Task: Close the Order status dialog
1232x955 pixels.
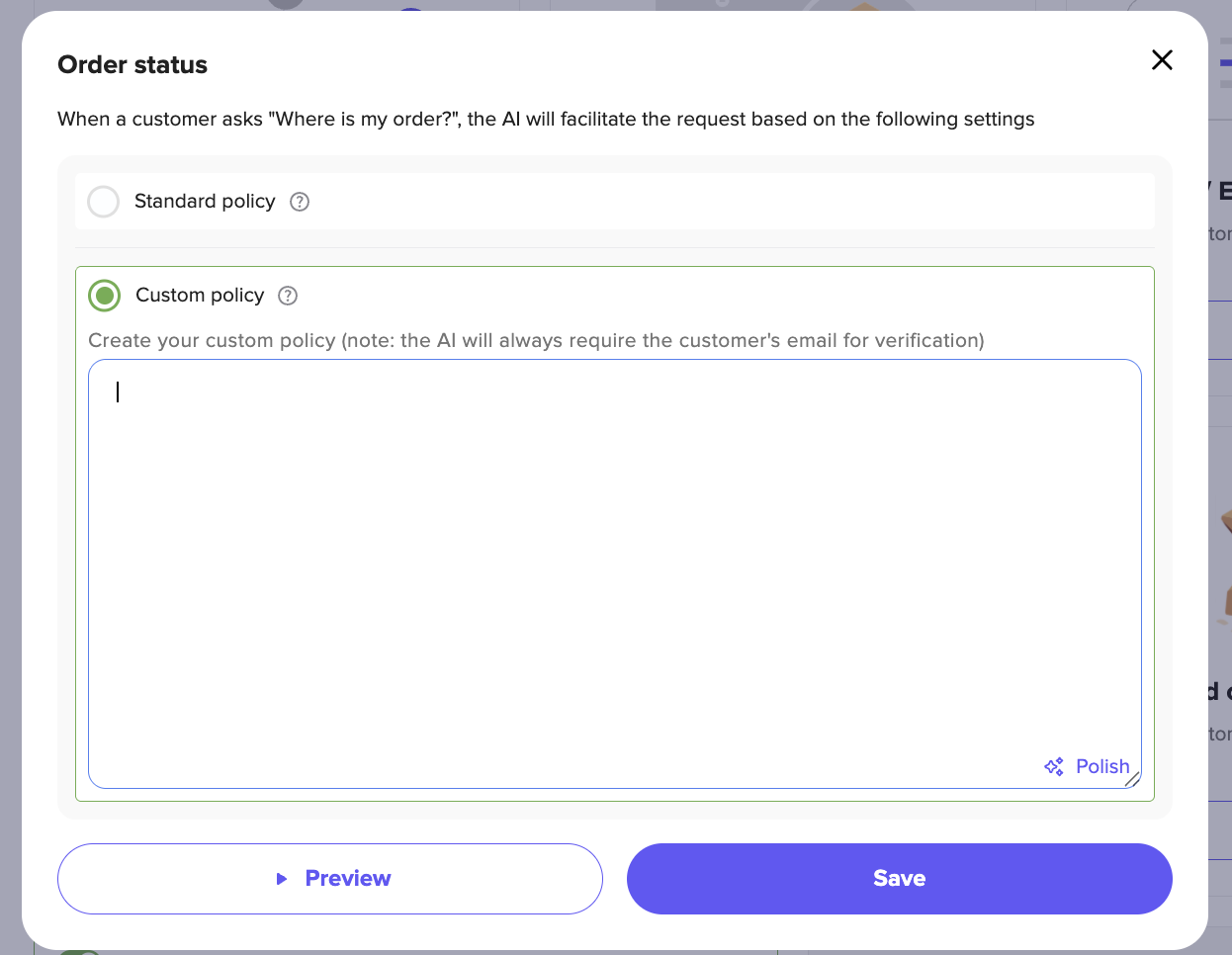Action: point(1162,60)
